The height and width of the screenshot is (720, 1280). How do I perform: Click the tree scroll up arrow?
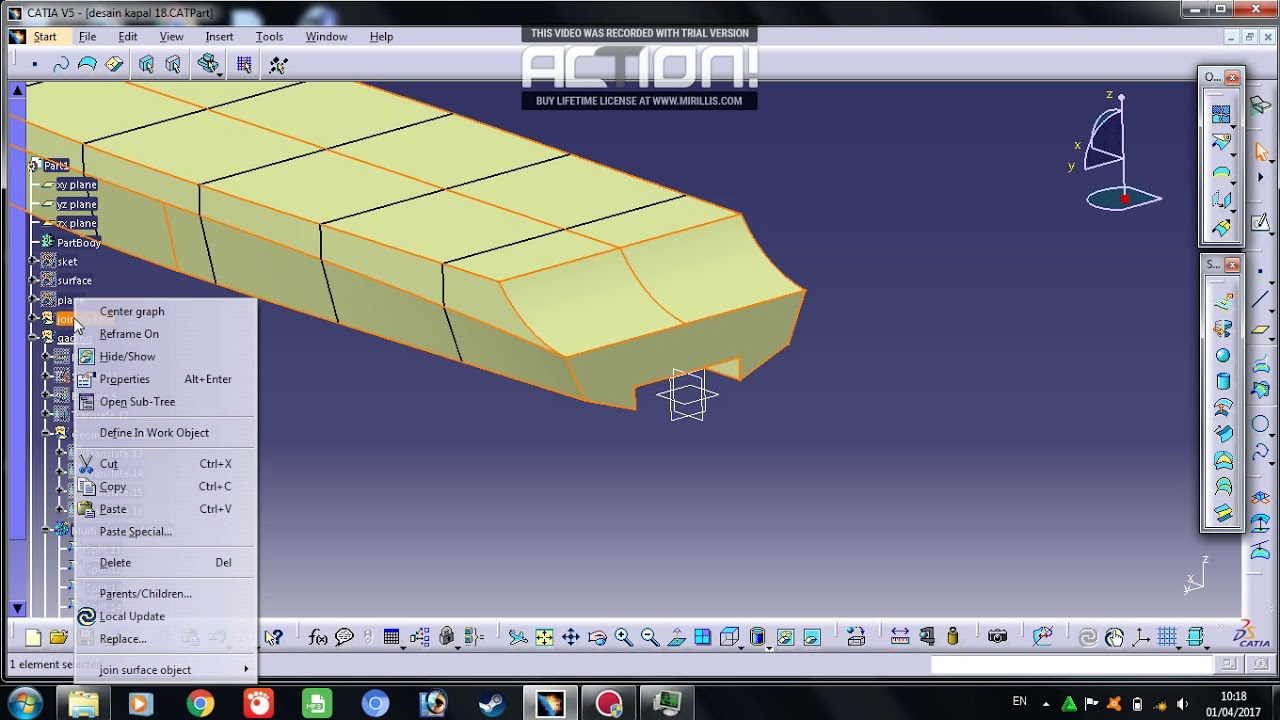(17, 90)
